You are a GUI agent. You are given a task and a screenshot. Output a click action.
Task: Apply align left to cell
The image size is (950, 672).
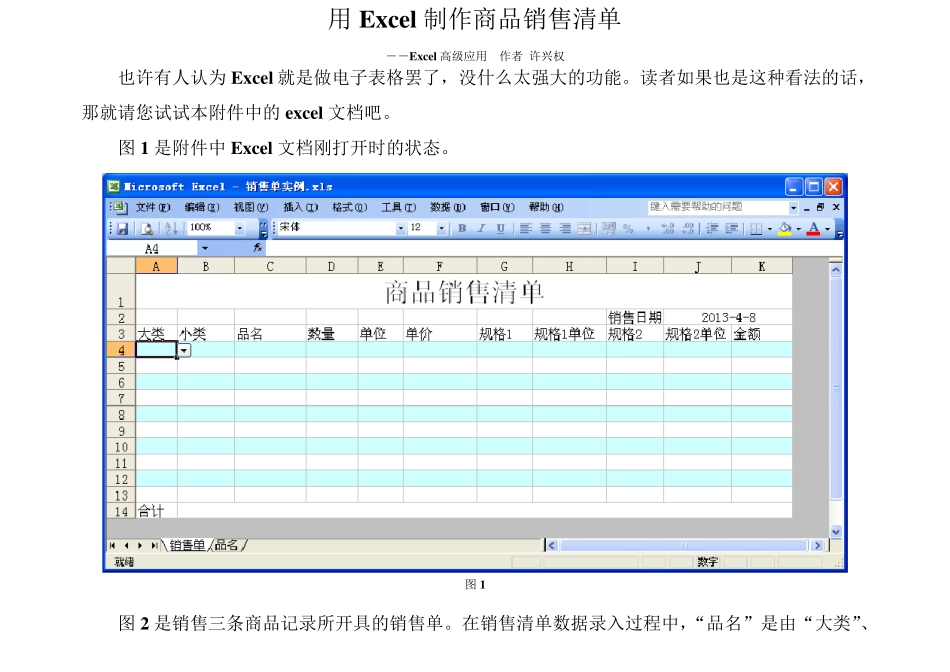pos(525,228)
